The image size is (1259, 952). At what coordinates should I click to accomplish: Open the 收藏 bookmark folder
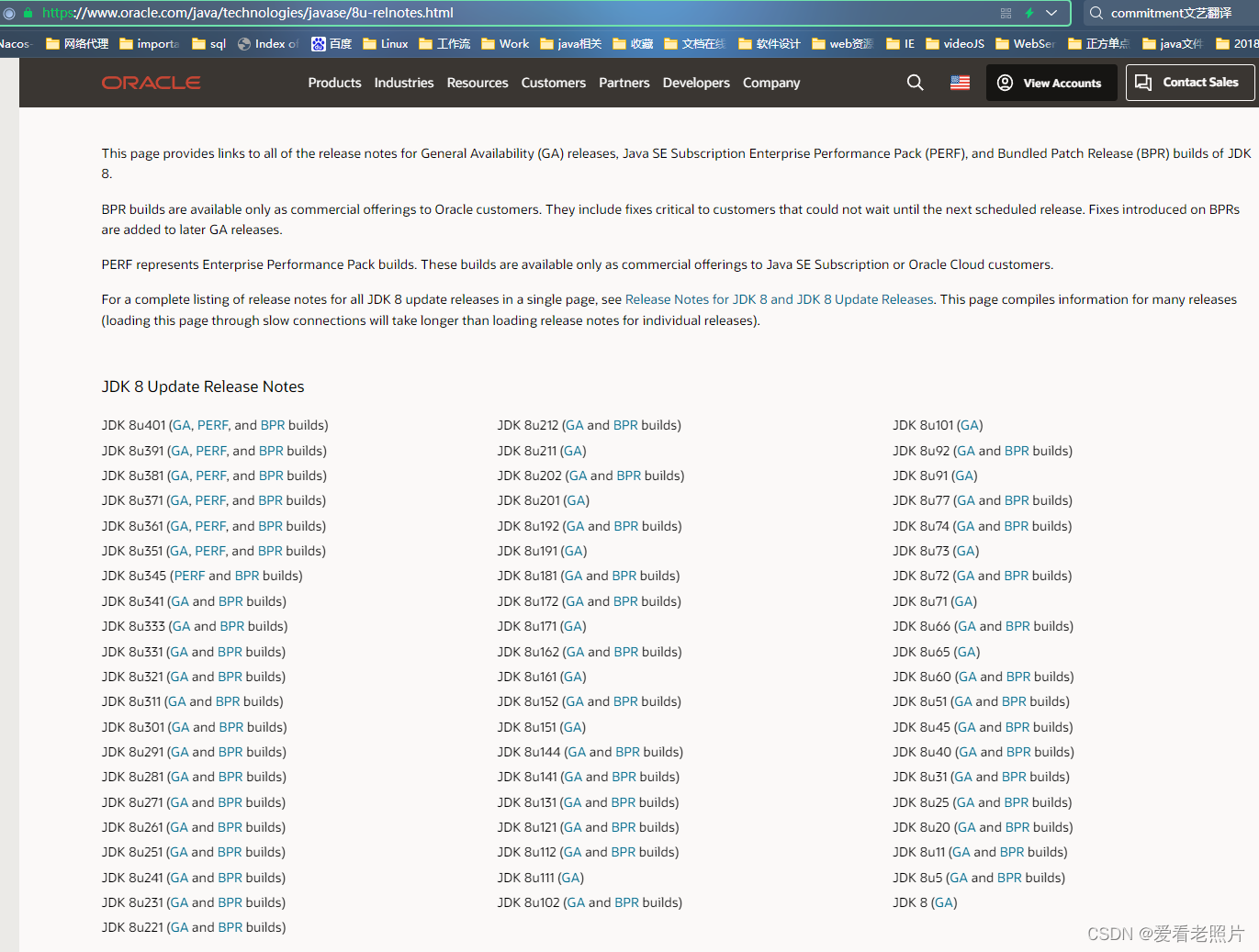[x=633, y=43]
